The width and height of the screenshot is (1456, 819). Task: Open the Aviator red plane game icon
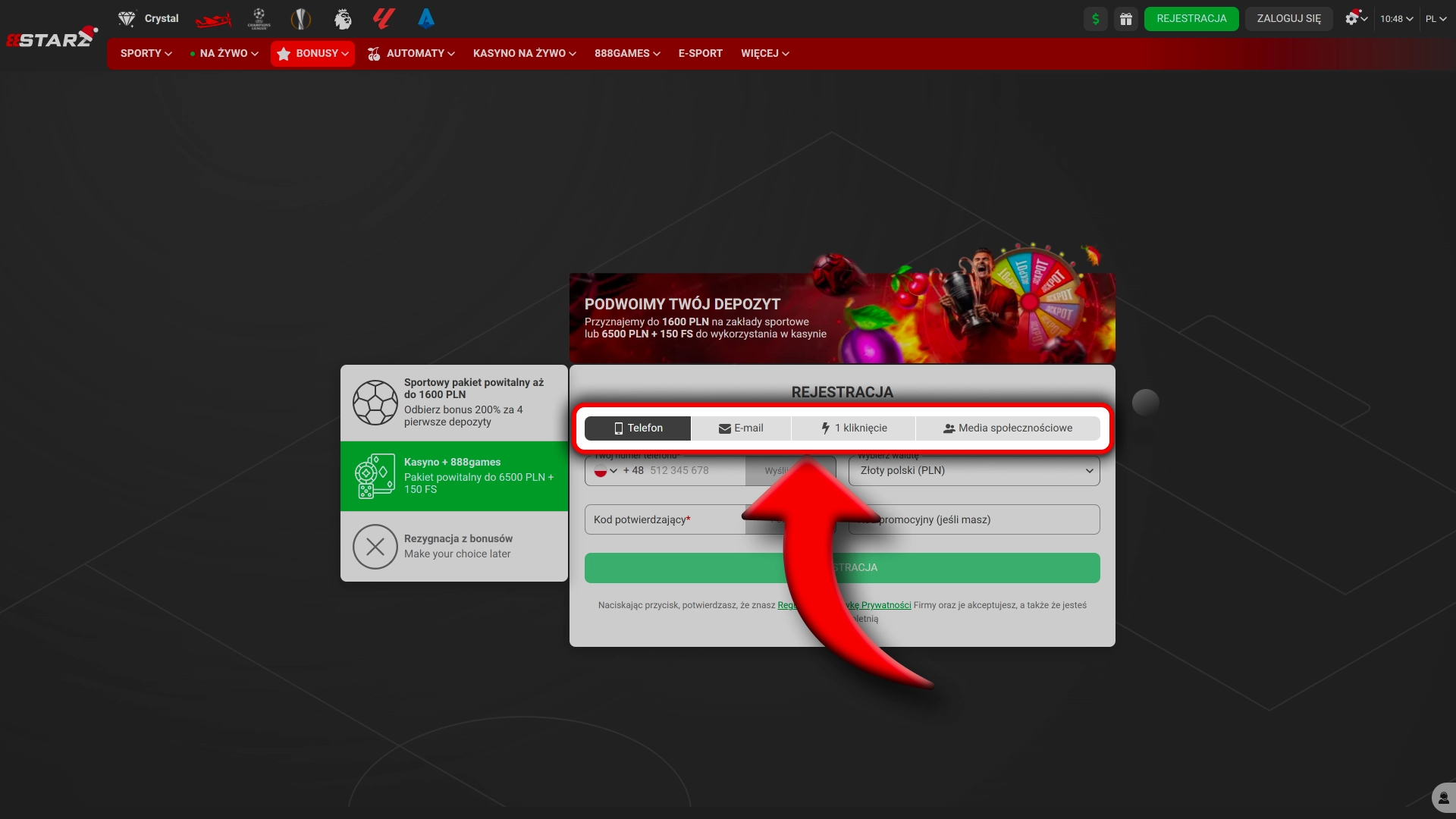click(213, 19)
